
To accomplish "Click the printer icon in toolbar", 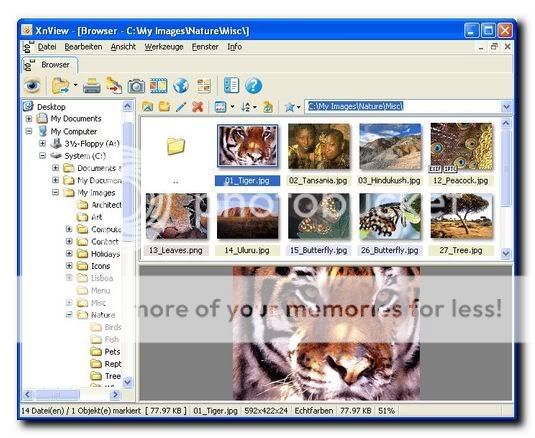I will 92,86.
